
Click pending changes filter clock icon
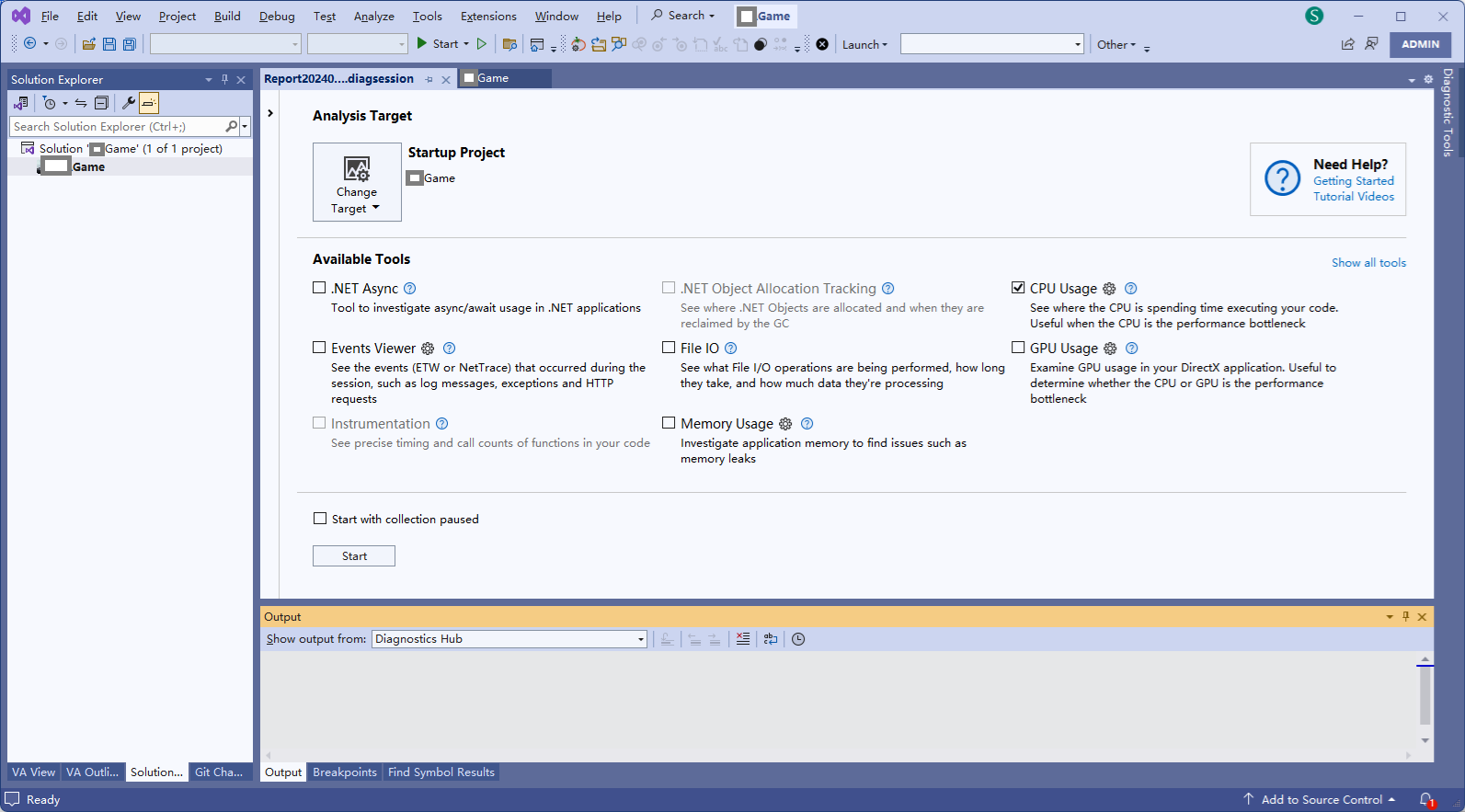click(50, 103)
